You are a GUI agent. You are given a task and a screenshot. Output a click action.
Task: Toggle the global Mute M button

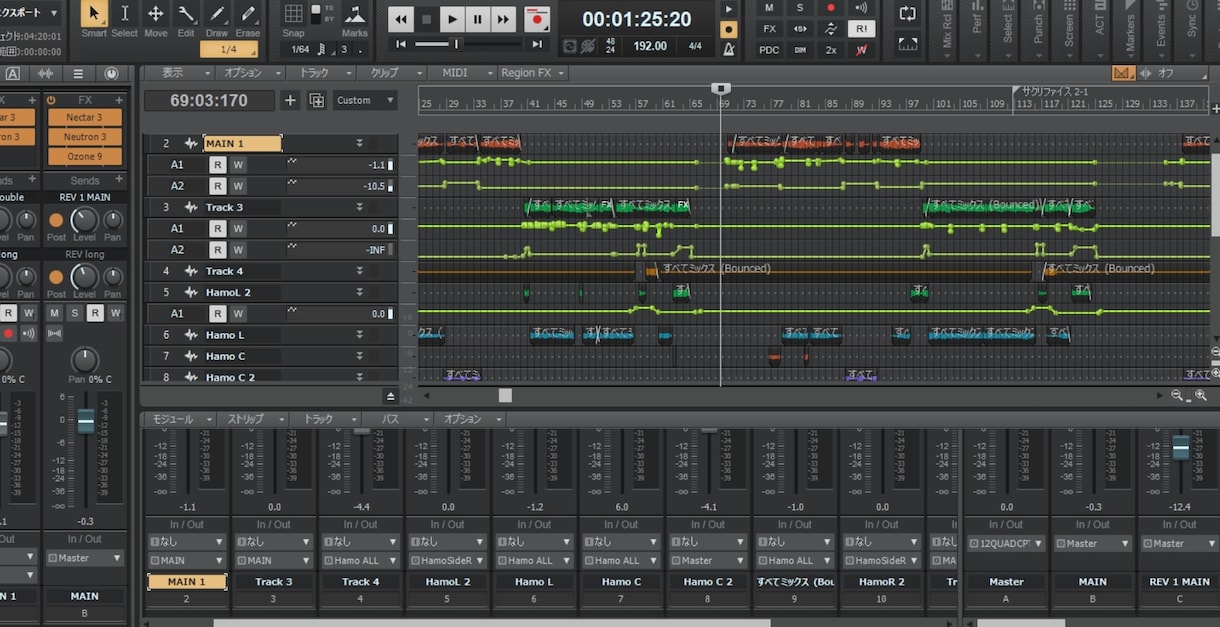(x=769, y=7)
